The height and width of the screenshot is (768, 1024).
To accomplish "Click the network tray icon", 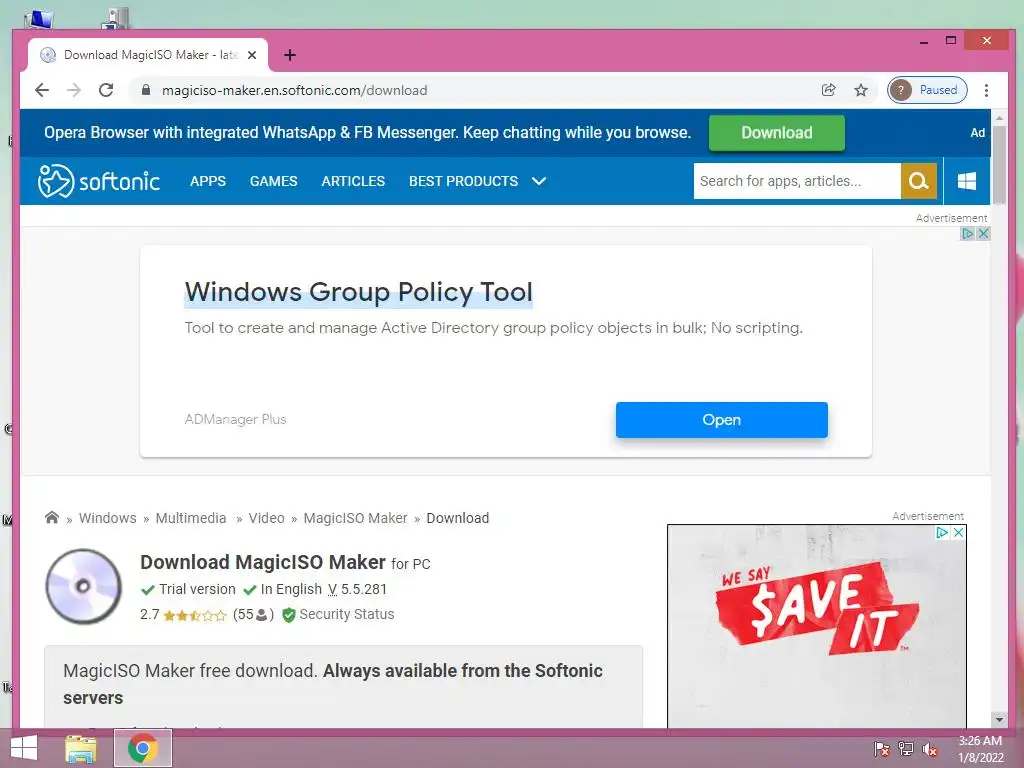I will (906, 749).
